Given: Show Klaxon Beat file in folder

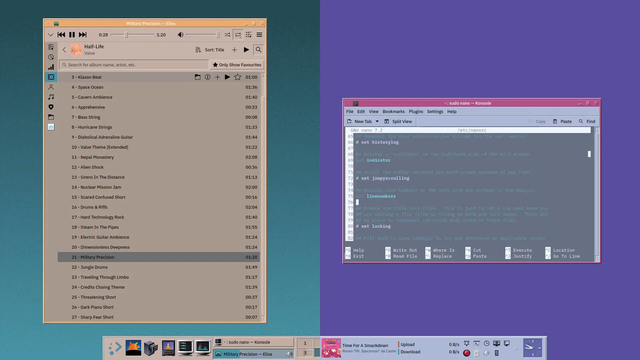Looking at the screenshot, I should (198, 77).
